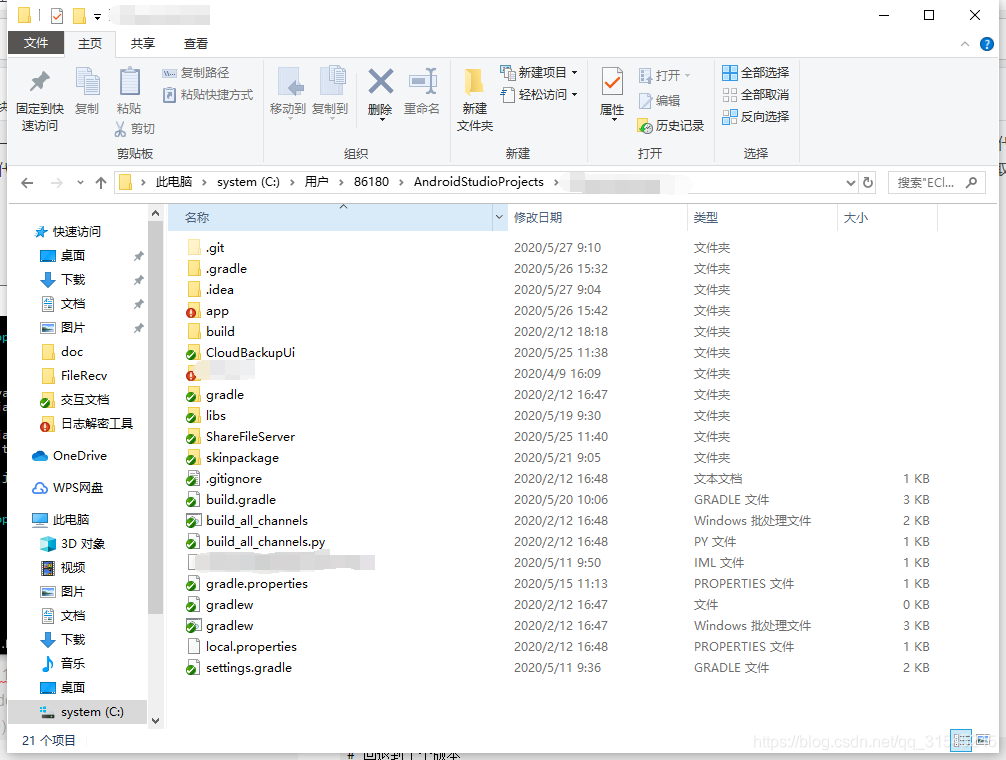Image resolution: width=1006 pixels, height=760 pixels.
Task: Click the Properties checkmark icon
Action: coord(612,82)
